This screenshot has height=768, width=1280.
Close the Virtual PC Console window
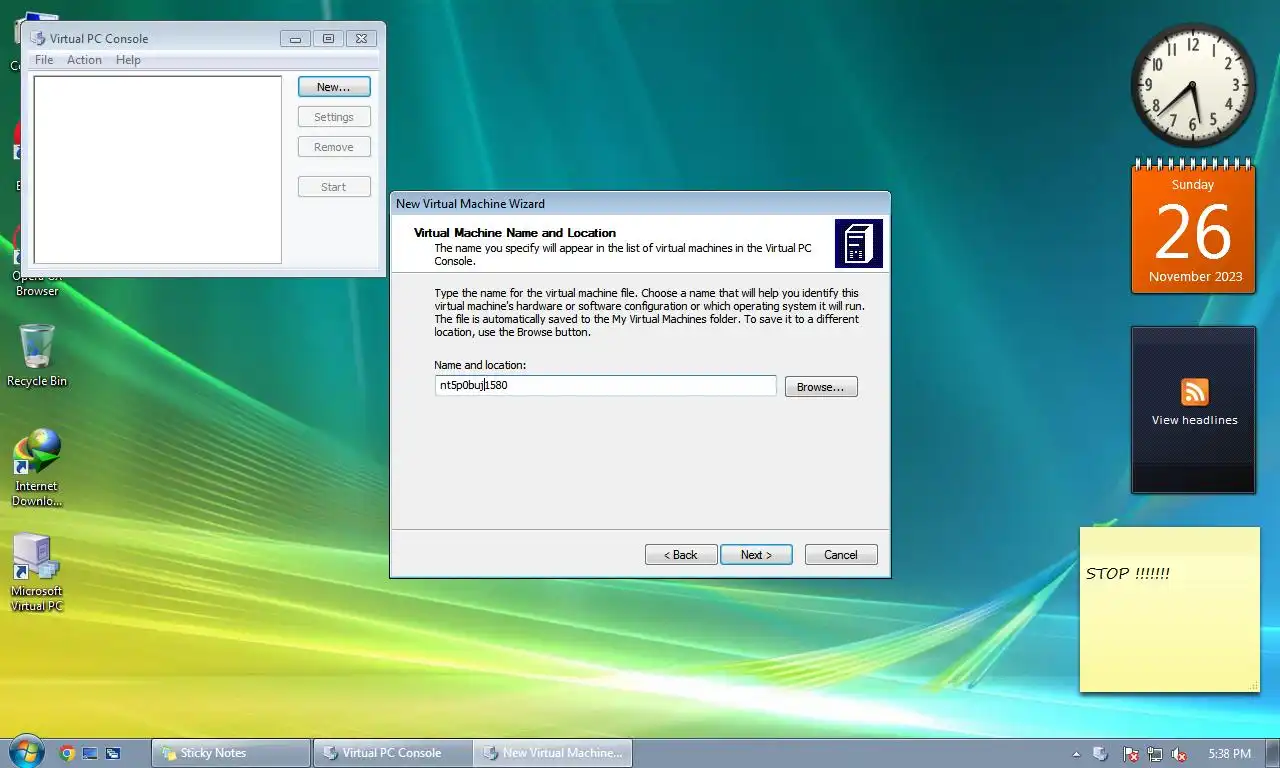tap(361, 39)
